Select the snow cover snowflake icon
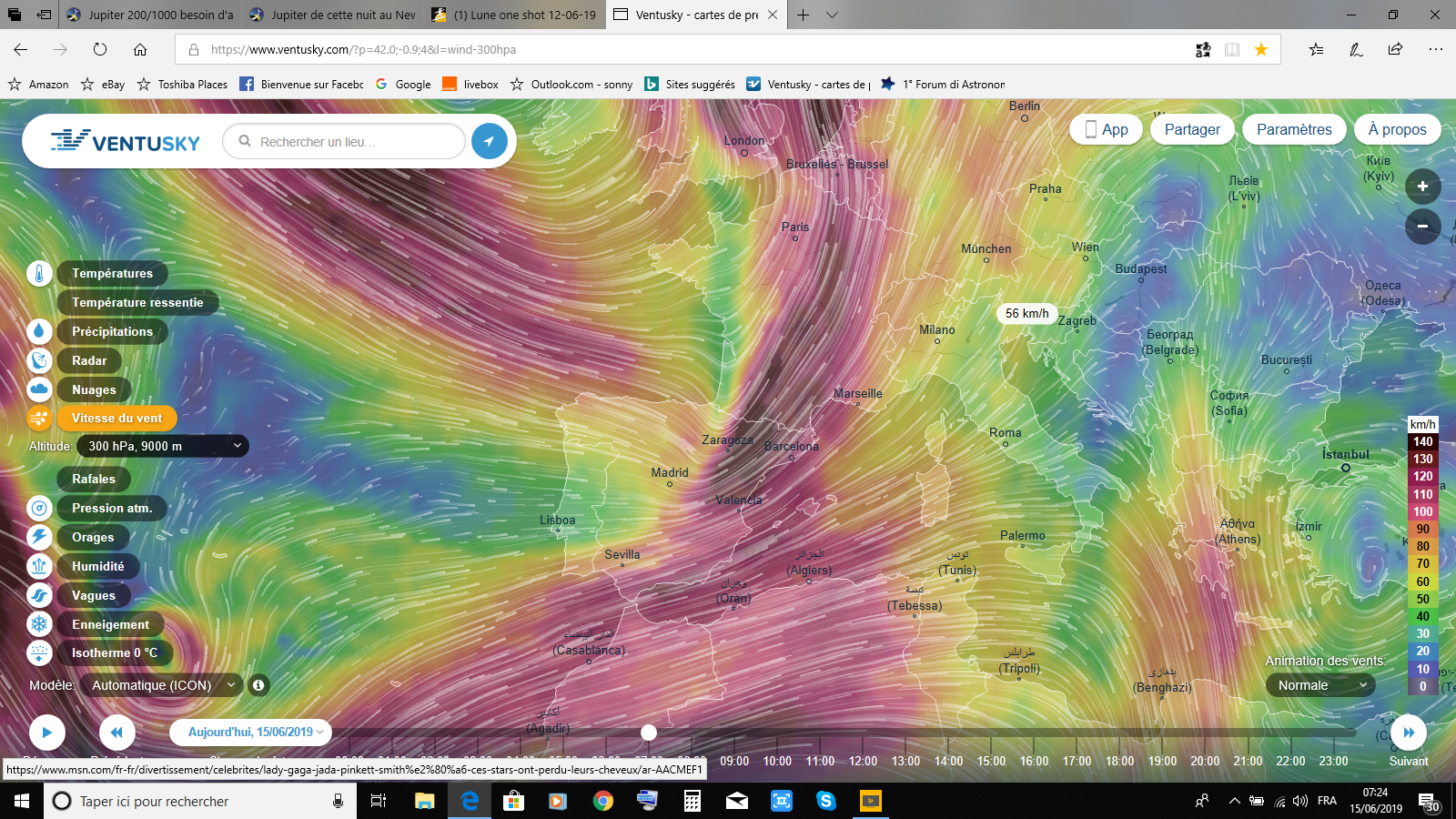The width and height of the screenshot is (1456, 819). tap(39, 624)
